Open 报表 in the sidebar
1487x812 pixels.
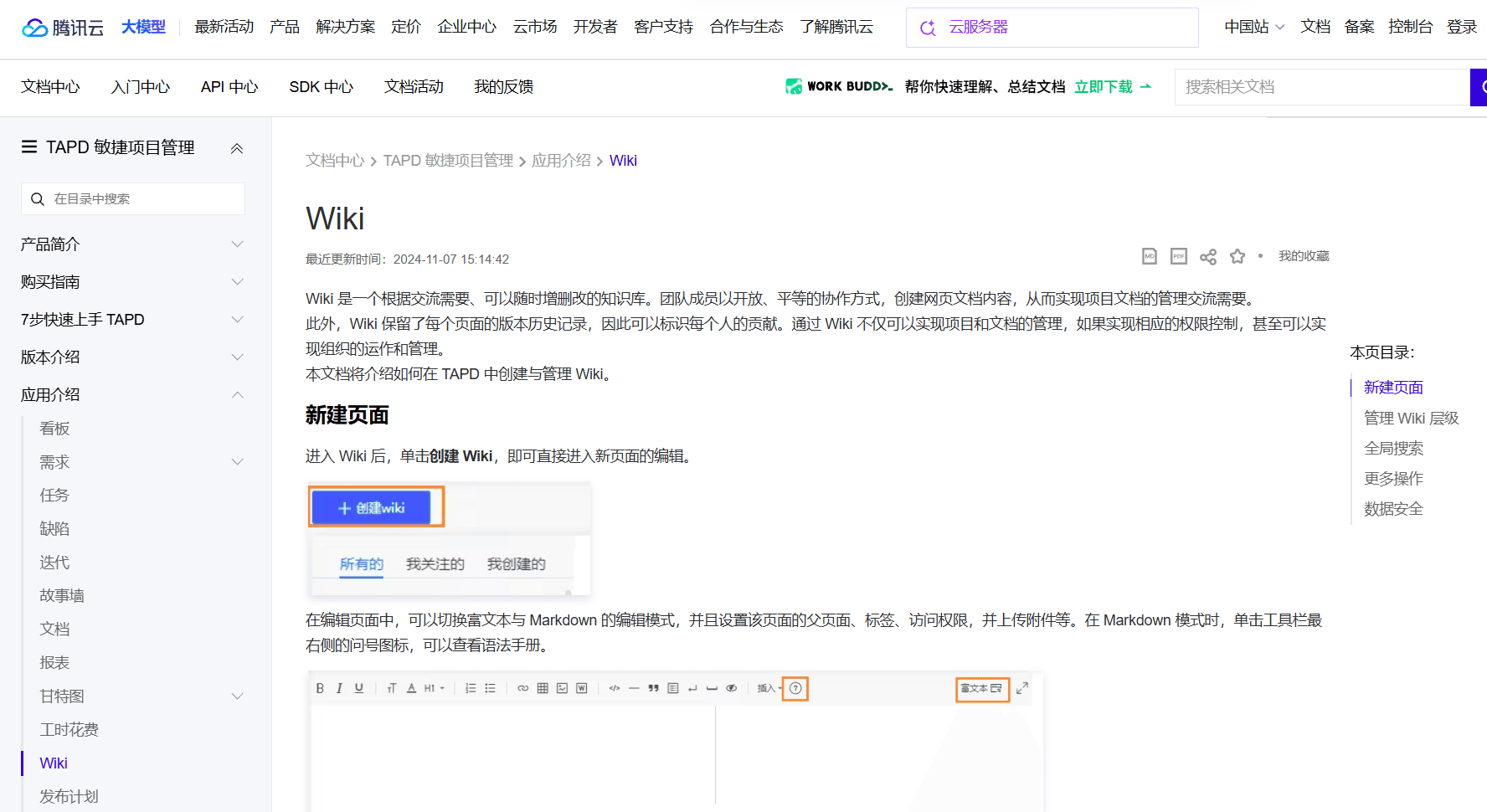point(54,663)
